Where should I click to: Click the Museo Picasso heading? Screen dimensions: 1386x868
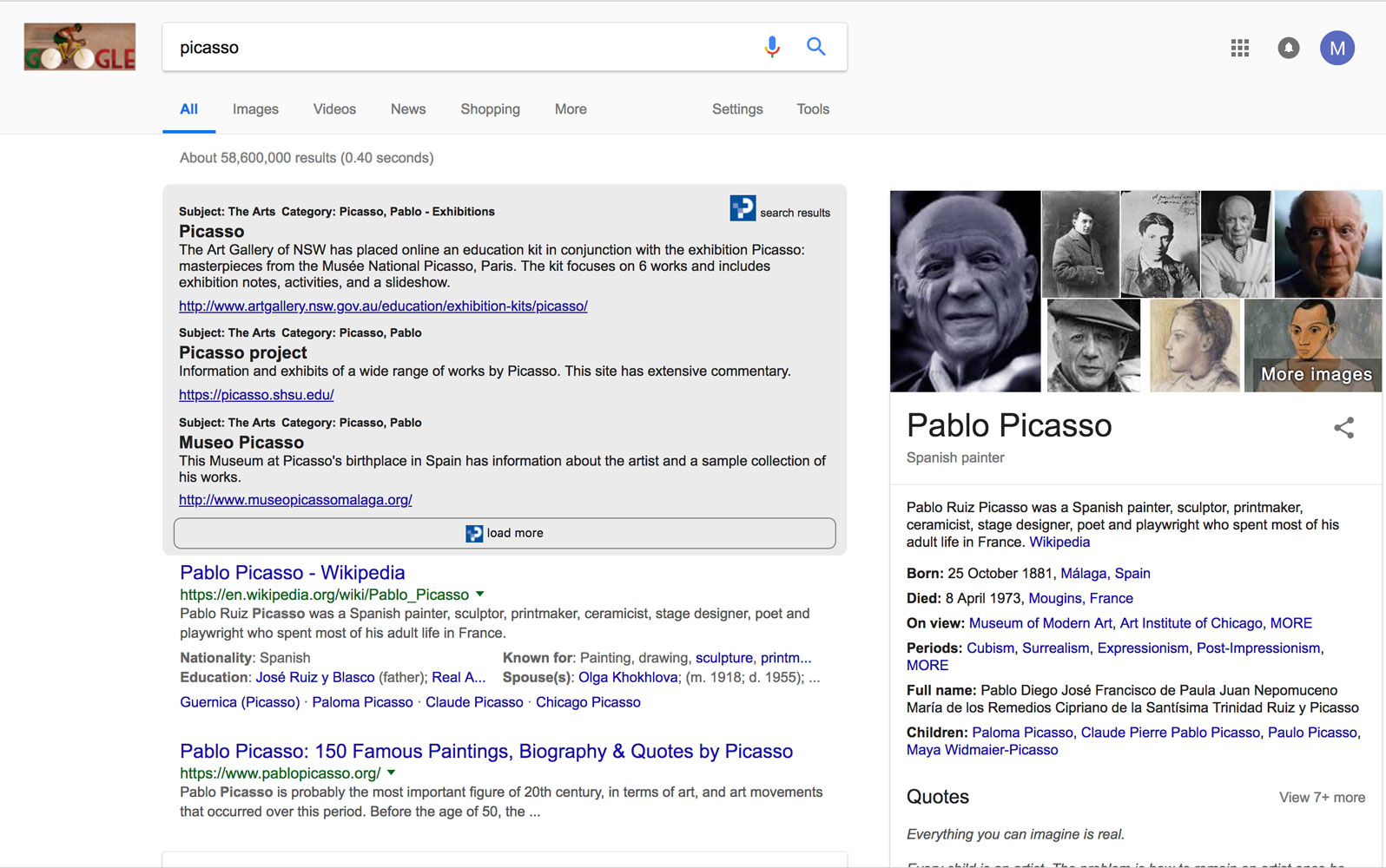point(241,443)
